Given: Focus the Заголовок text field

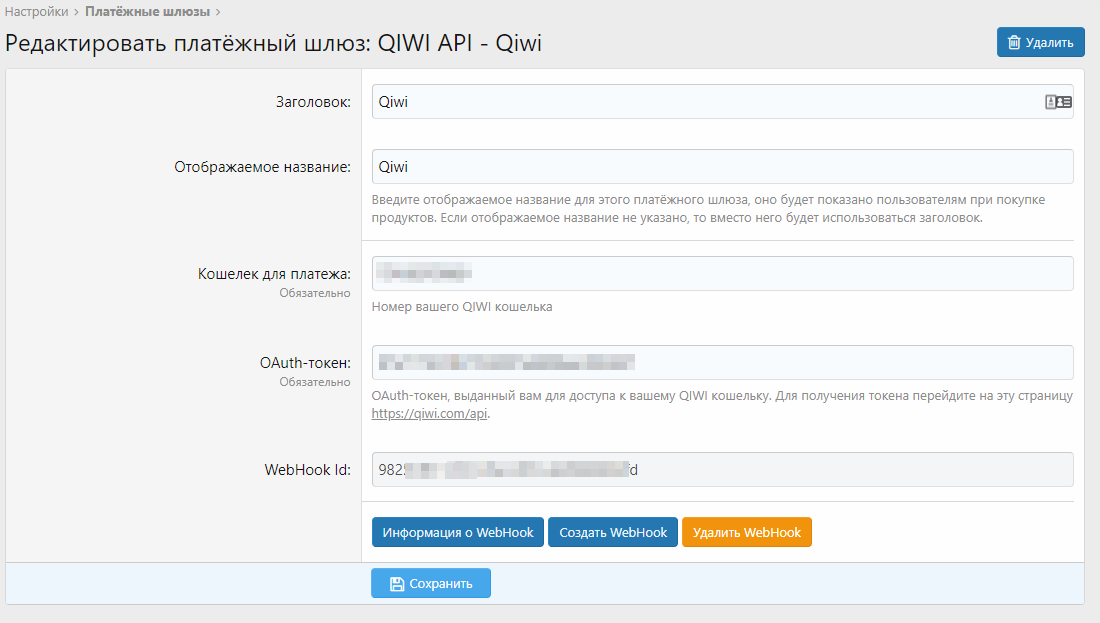Looking at the screenshot, I should pyautogui.click(x=700, y=102).
